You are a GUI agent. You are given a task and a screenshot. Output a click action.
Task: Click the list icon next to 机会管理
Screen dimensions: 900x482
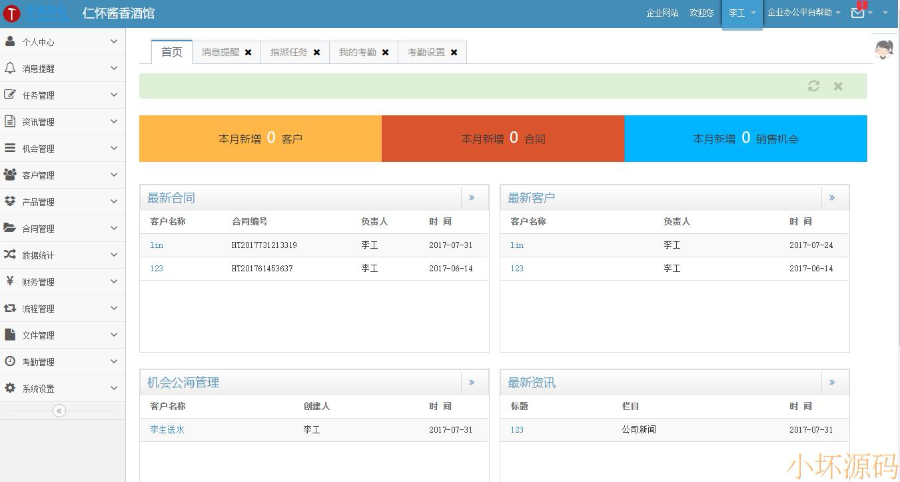pos(10,148)
